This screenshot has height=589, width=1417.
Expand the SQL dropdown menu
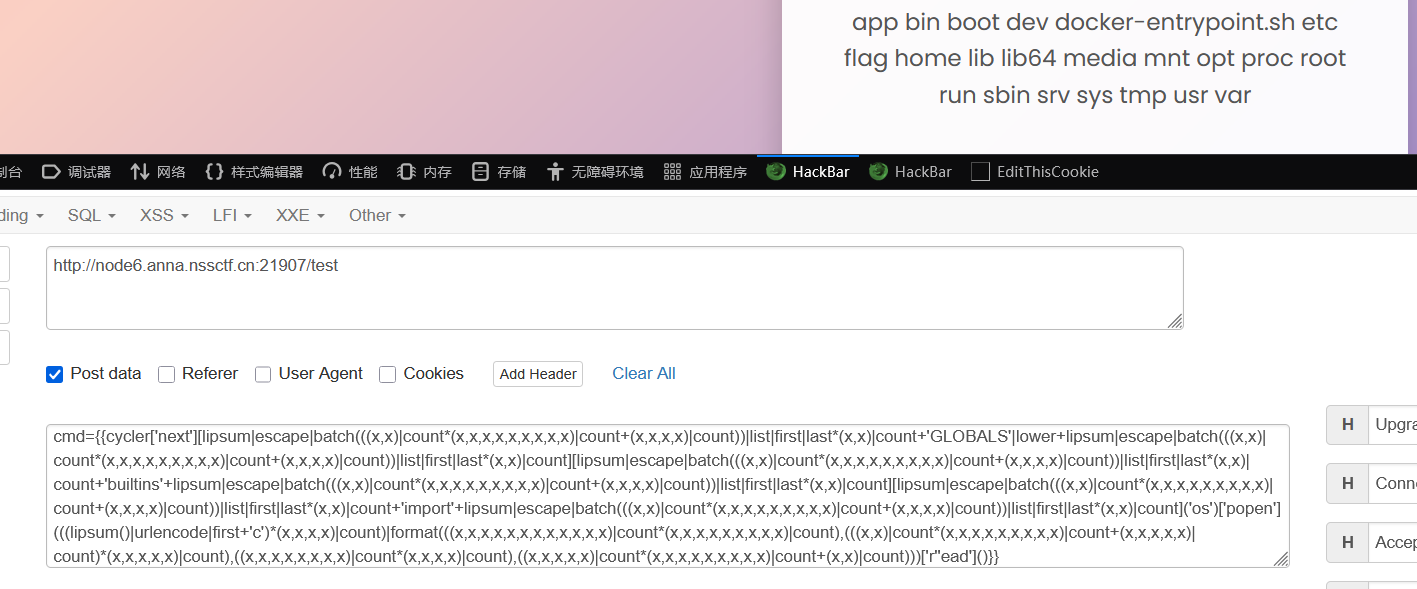(92, 215)
